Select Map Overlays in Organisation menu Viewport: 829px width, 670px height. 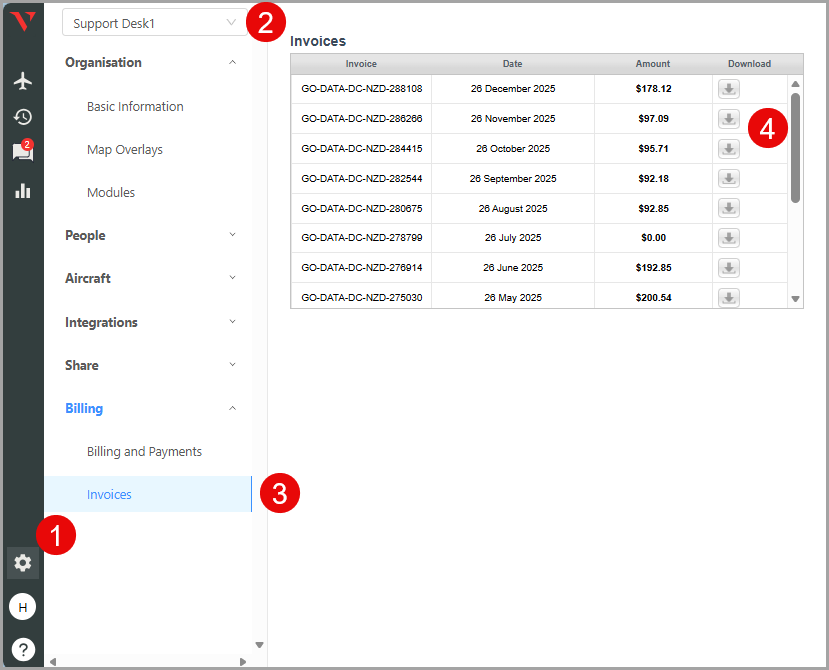[x=125, y=150]
